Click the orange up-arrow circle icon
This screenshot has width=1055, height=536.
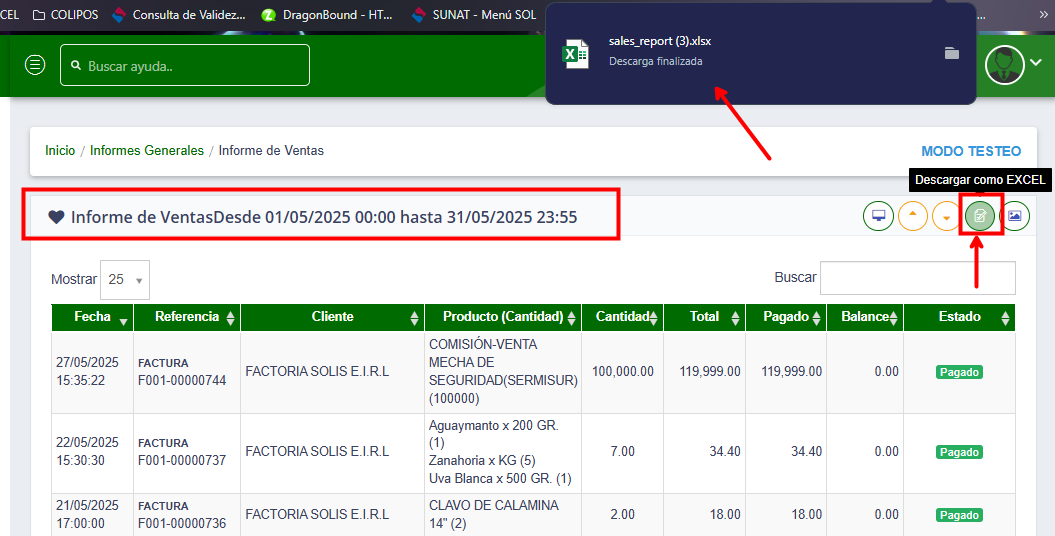pyautogui.click(x=912, y=216)
